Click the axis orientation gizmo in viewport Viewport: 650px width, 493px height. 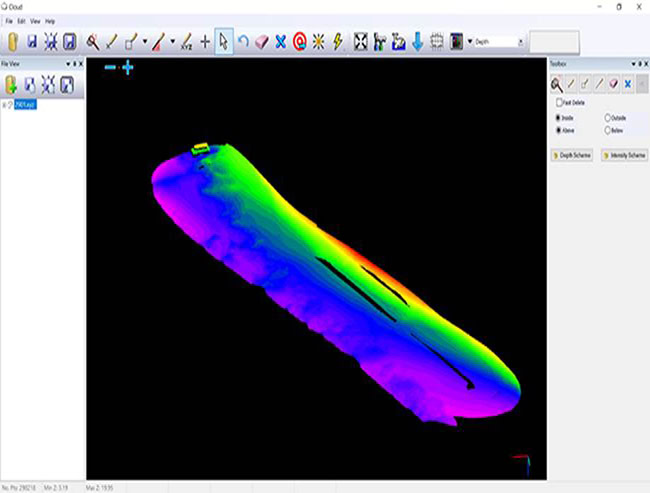(523, 465)
